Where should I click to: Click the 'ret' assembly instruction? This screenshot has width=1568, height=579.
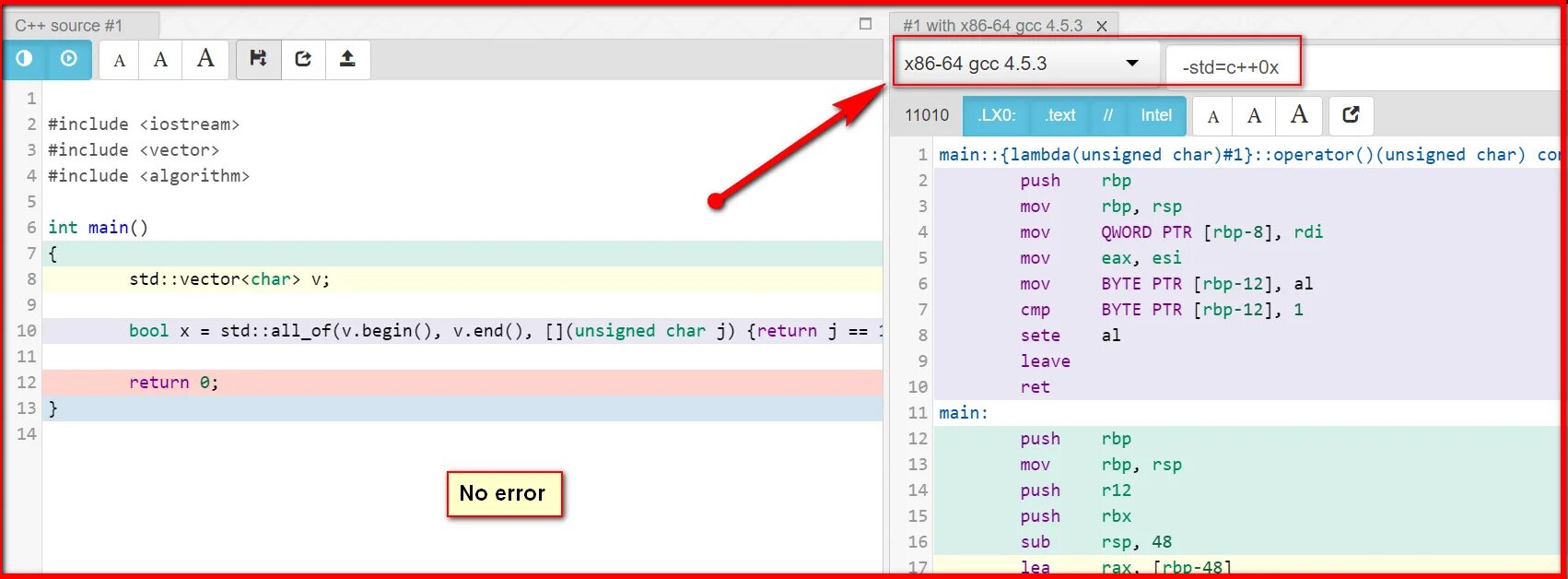(x=1035, y=387)
